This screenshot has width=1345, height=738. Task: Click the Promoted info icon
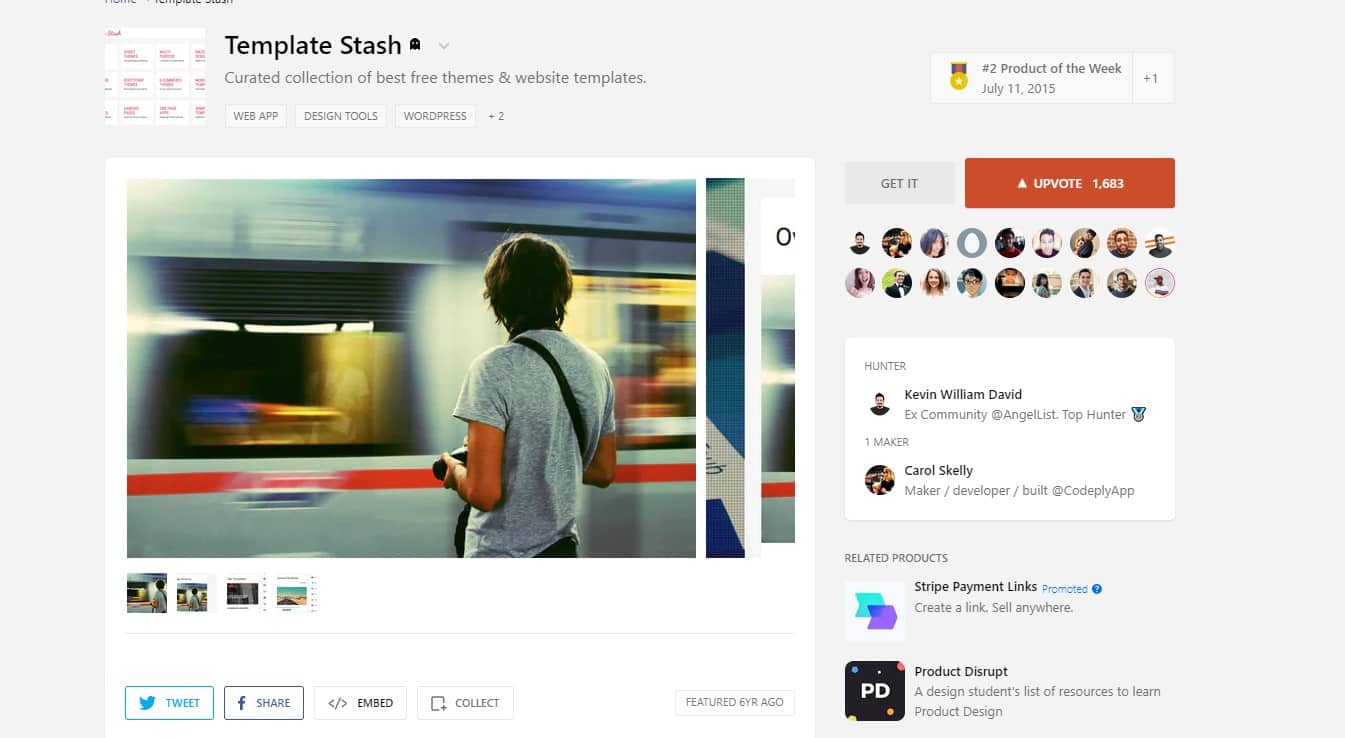coord(1097,589)
